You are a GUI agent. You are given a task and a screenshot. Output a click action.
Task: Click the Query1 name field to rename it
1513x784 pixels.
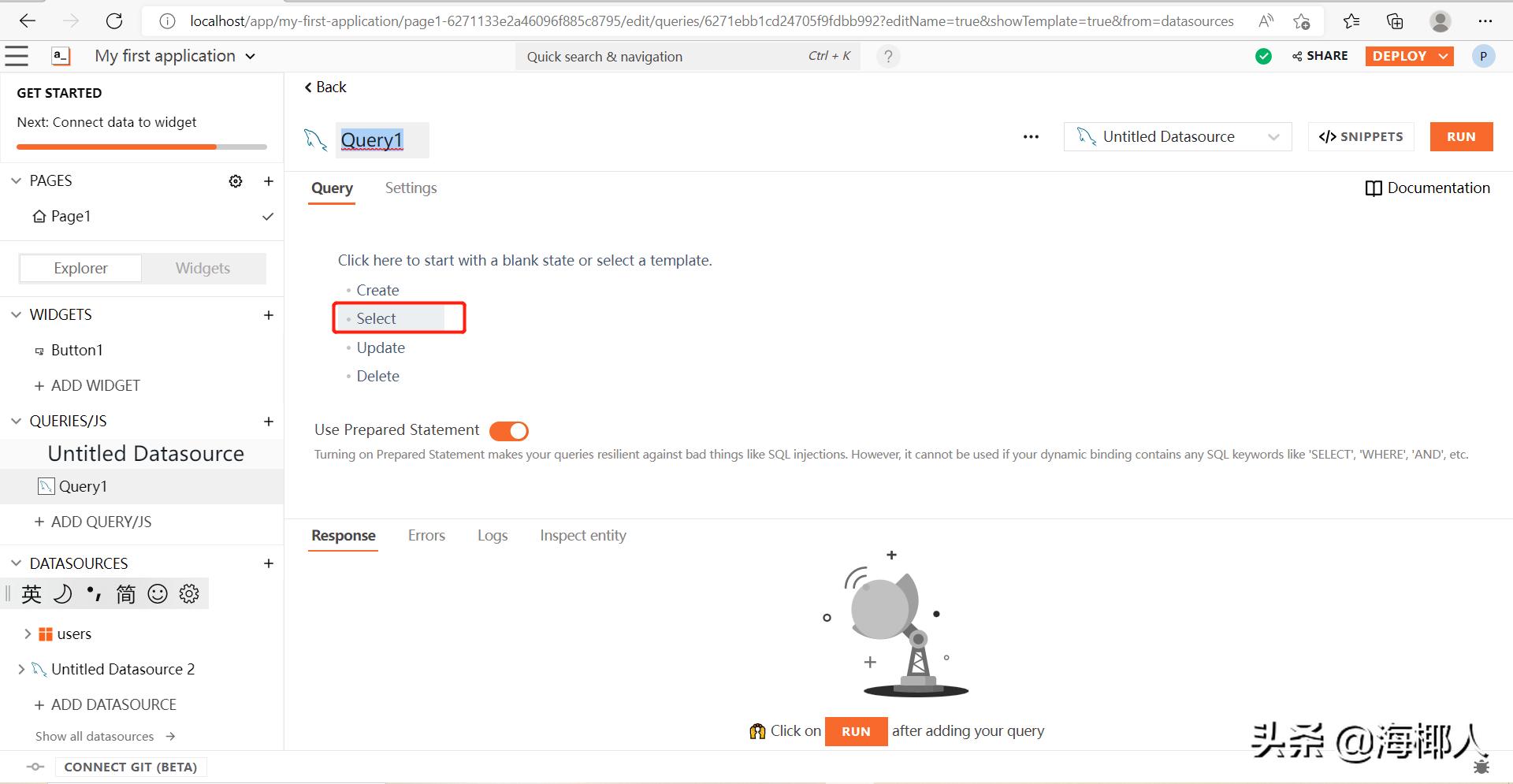(x=372, y=139)
